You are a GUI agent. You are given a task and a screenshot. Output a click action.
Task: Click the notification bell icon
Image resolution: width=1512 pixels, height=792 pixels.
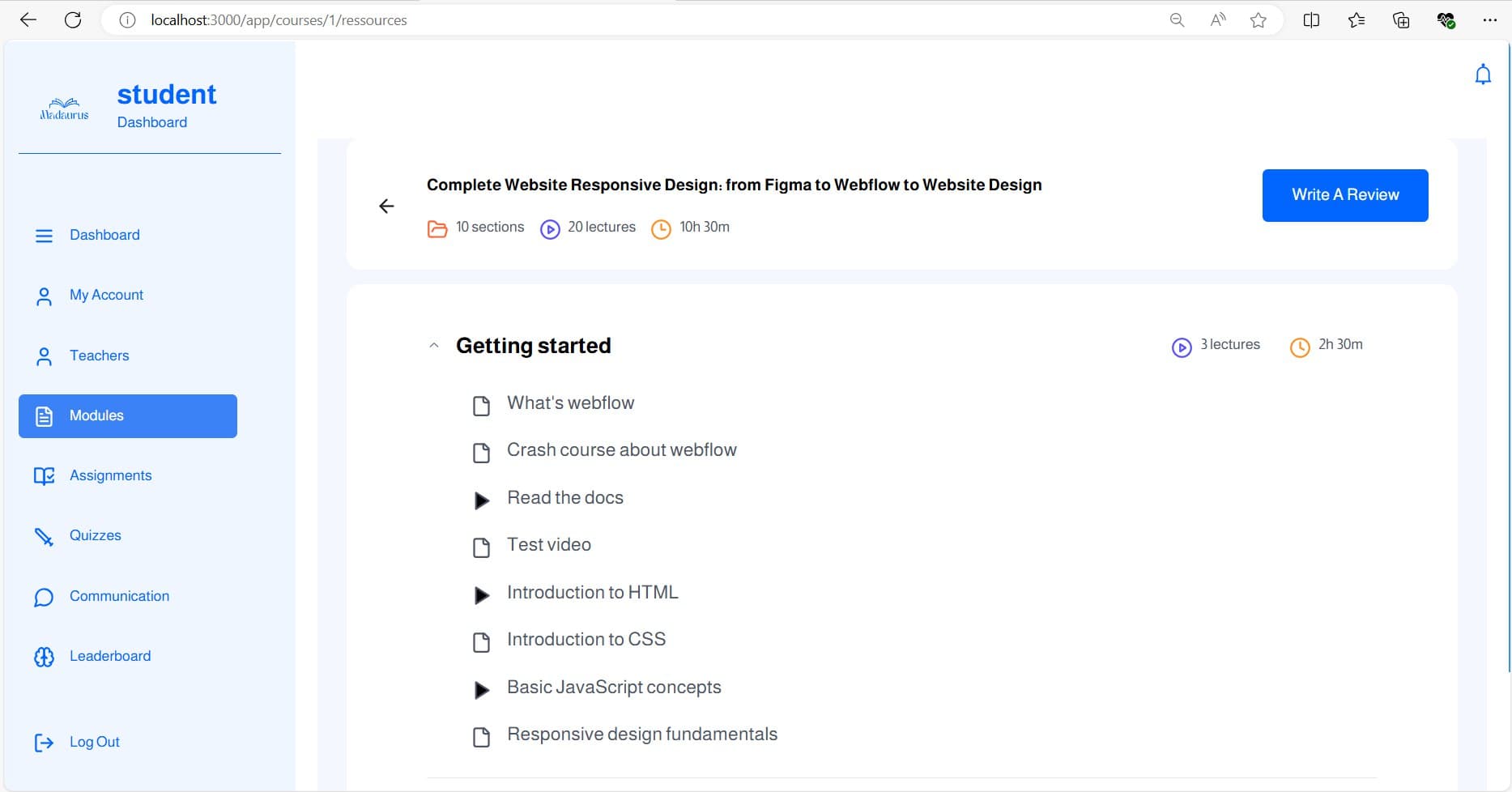point(1482,75)
